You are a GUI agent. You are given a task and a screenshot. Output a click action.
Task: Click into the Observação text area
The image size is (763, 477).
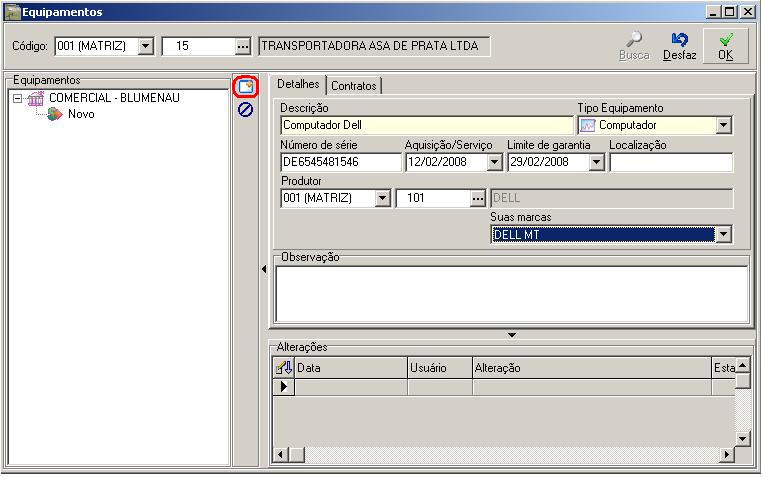510,293
